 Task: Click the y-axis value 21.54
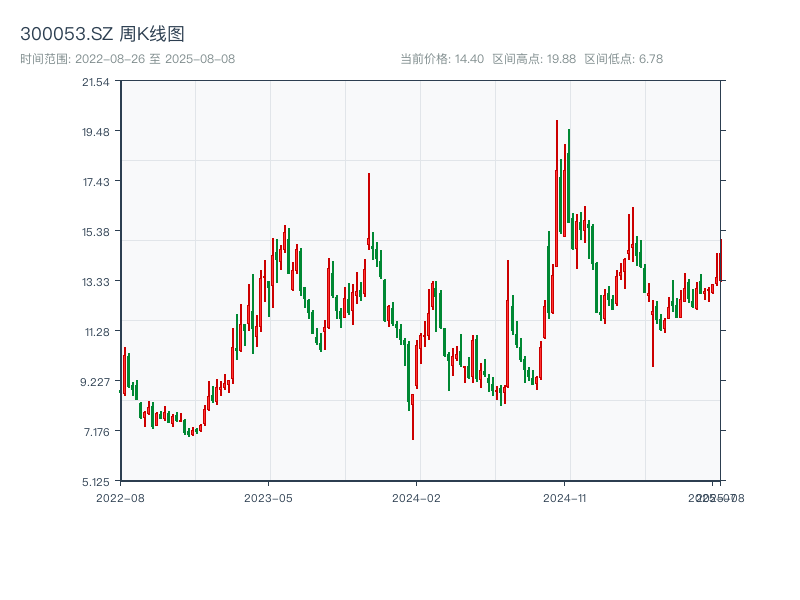click(x=95, y=82)
